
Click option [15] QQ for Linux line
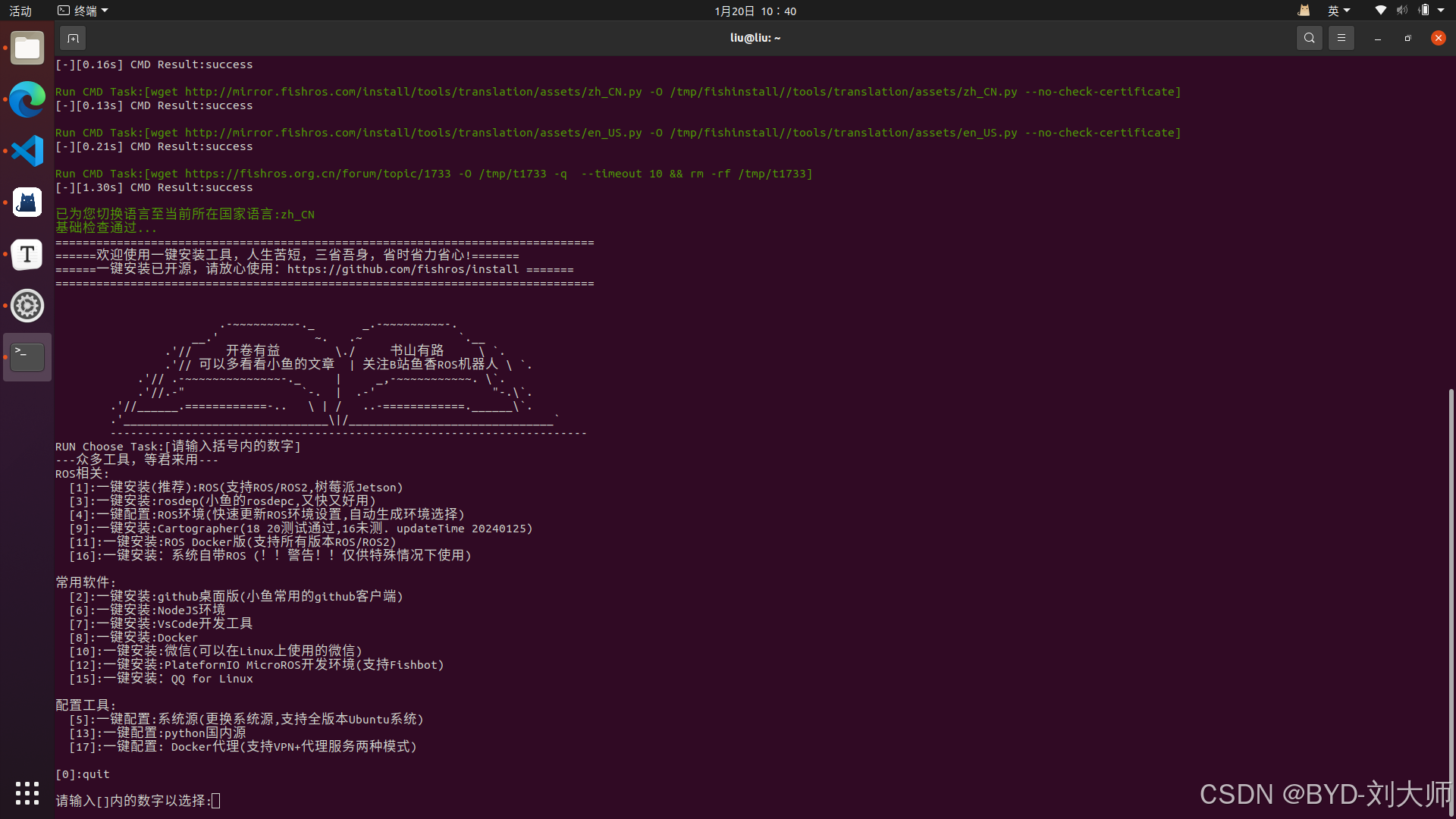click(x=161, y=679)
